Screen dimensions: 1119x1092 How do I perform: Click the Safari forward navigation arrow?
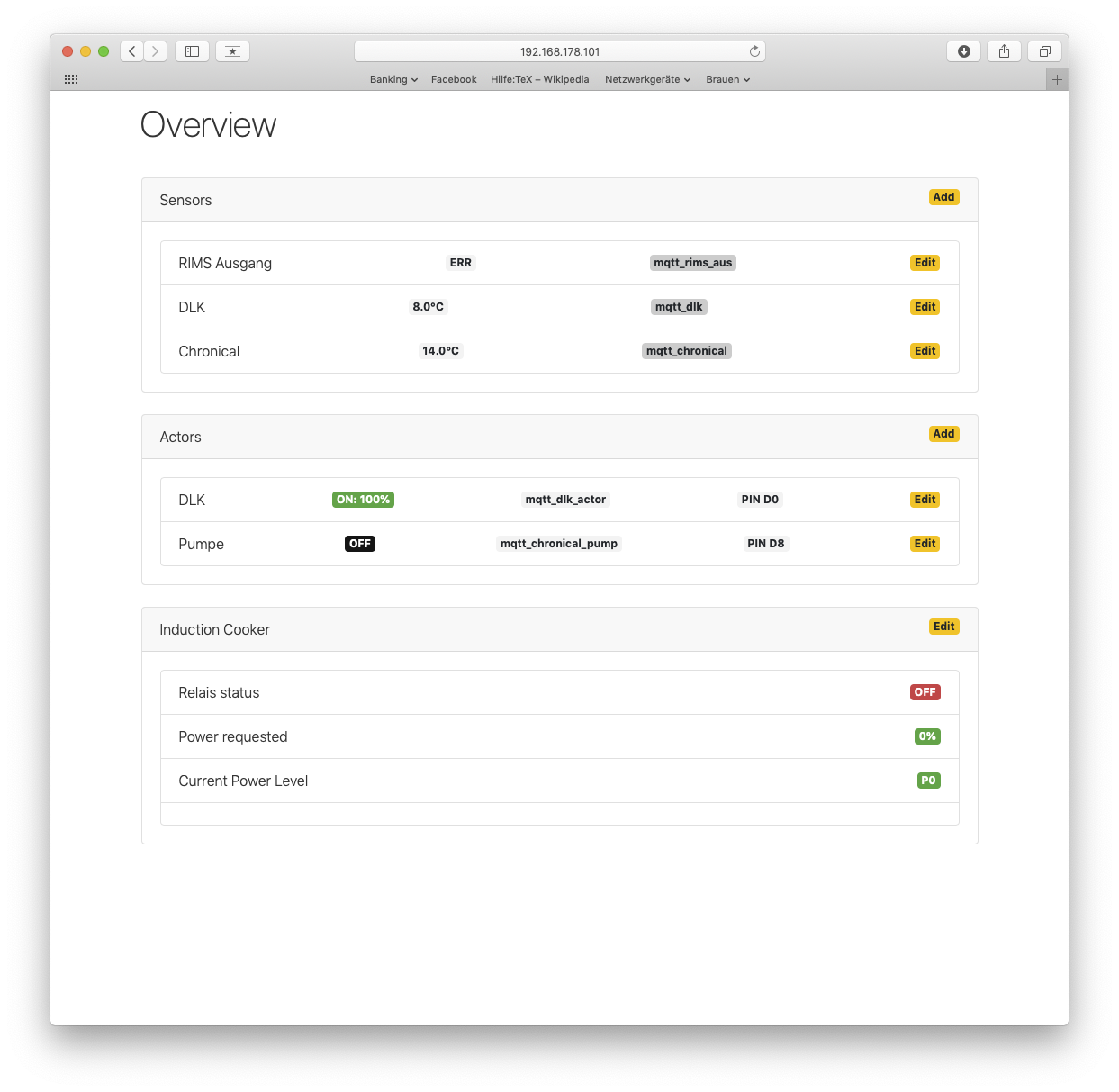[156, 51]
